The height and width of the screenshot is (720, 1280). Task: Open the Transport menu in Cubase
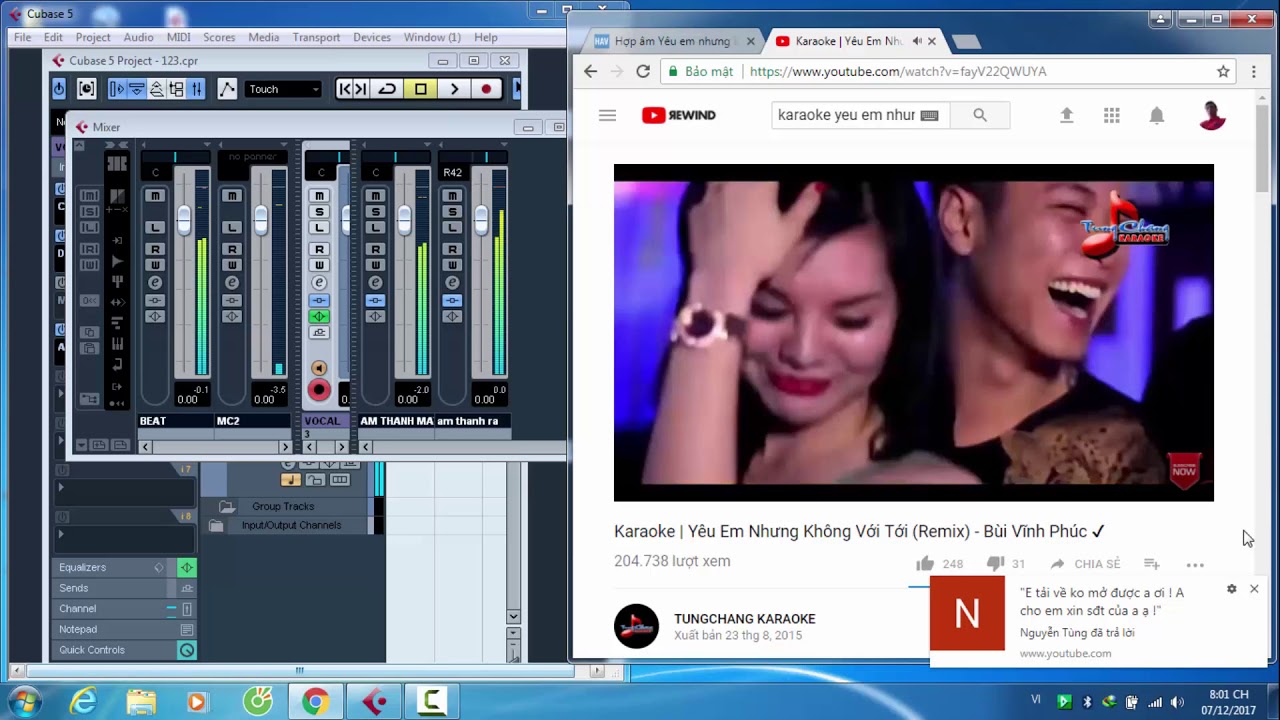coord(316,37)
